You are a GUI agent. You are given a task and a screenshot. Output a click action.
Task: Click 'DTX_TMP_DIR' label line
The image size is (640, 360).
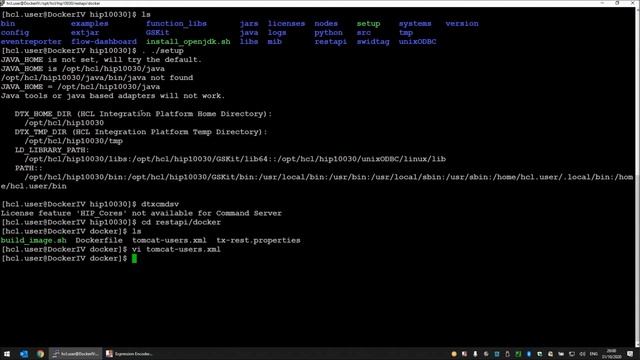pos(141,132)
